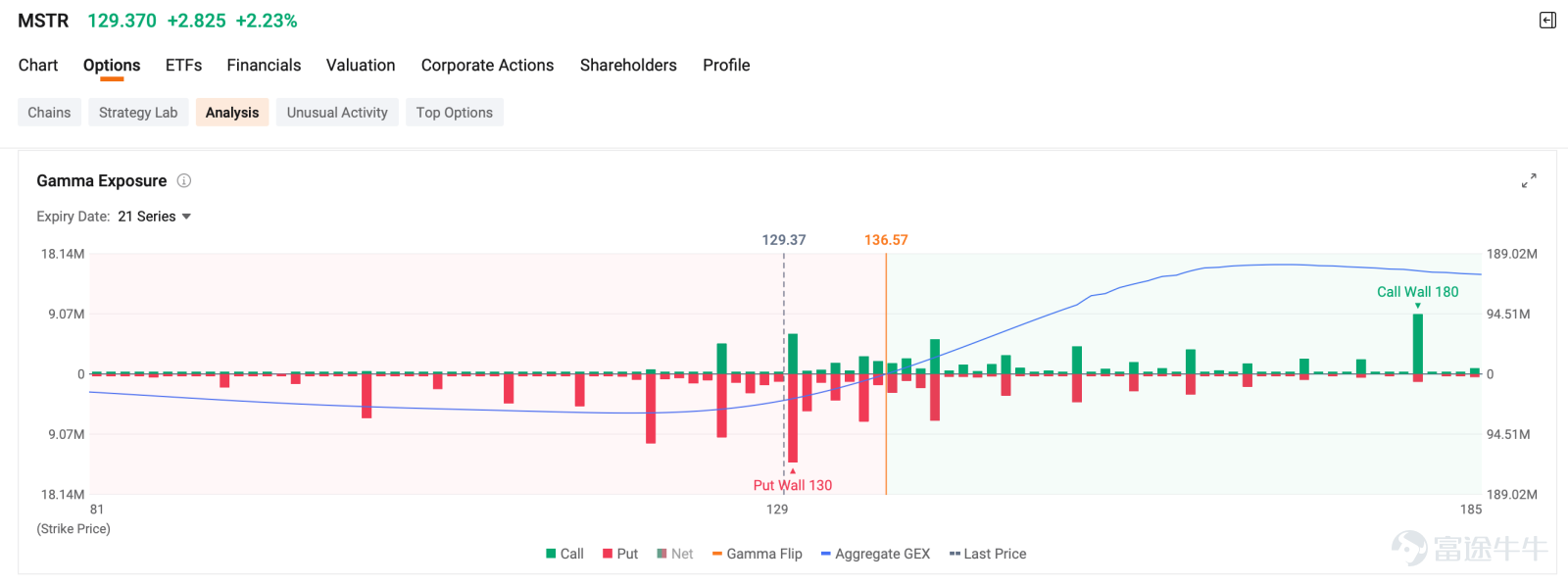
Task: Toggle Aggregate GEX line in legend
Action: [x=875, y=554]
